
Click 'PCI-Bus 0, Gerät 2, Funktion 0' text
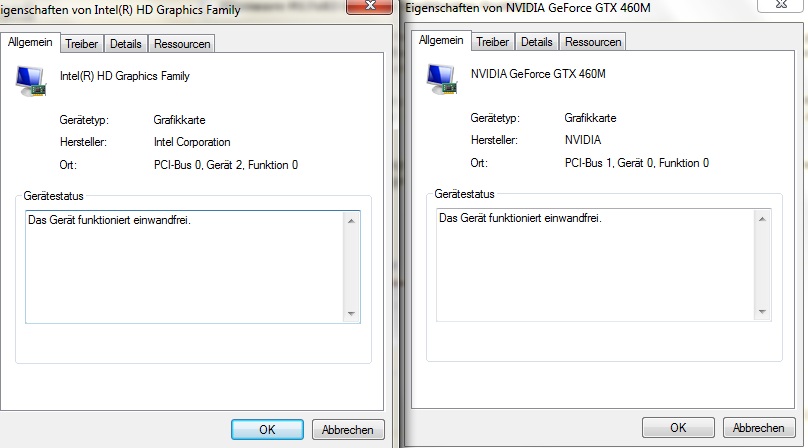[226, 165]
